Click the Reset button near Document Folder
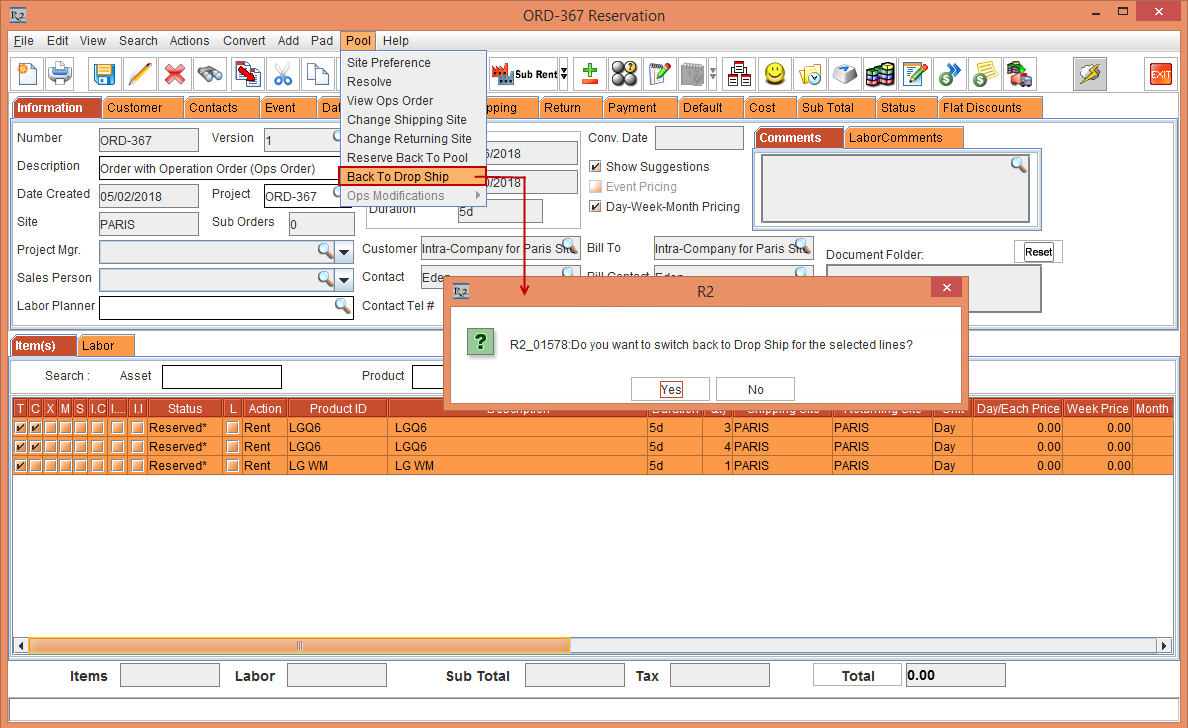The height and width of the screenshot is (728, 1188). [x=1038, y=252]
